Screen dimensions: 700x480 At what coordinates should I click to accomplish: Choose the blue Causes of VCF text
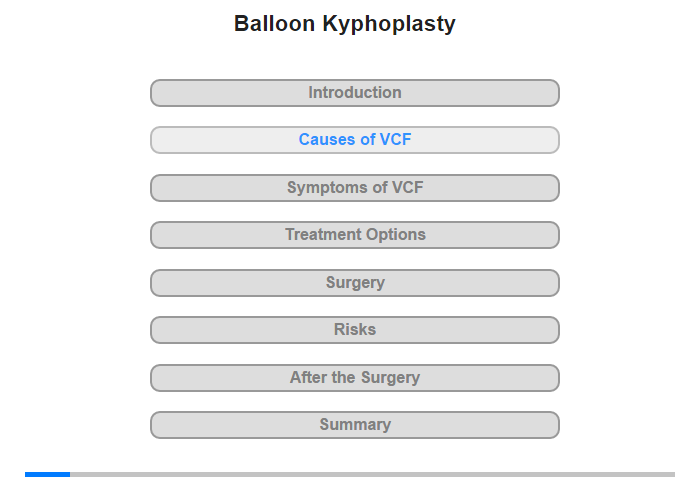(355, 139)
